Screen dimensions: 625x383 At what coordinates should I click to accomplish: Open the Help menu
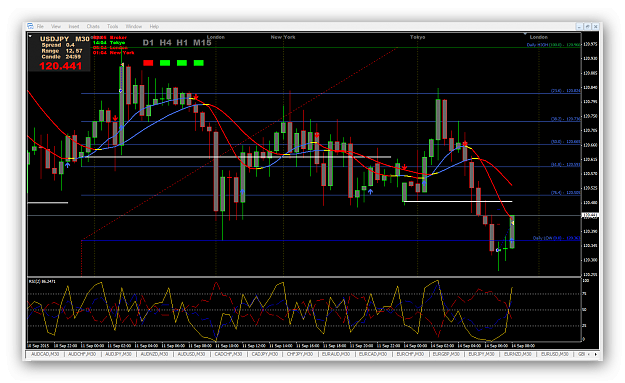tap(154, 26)
